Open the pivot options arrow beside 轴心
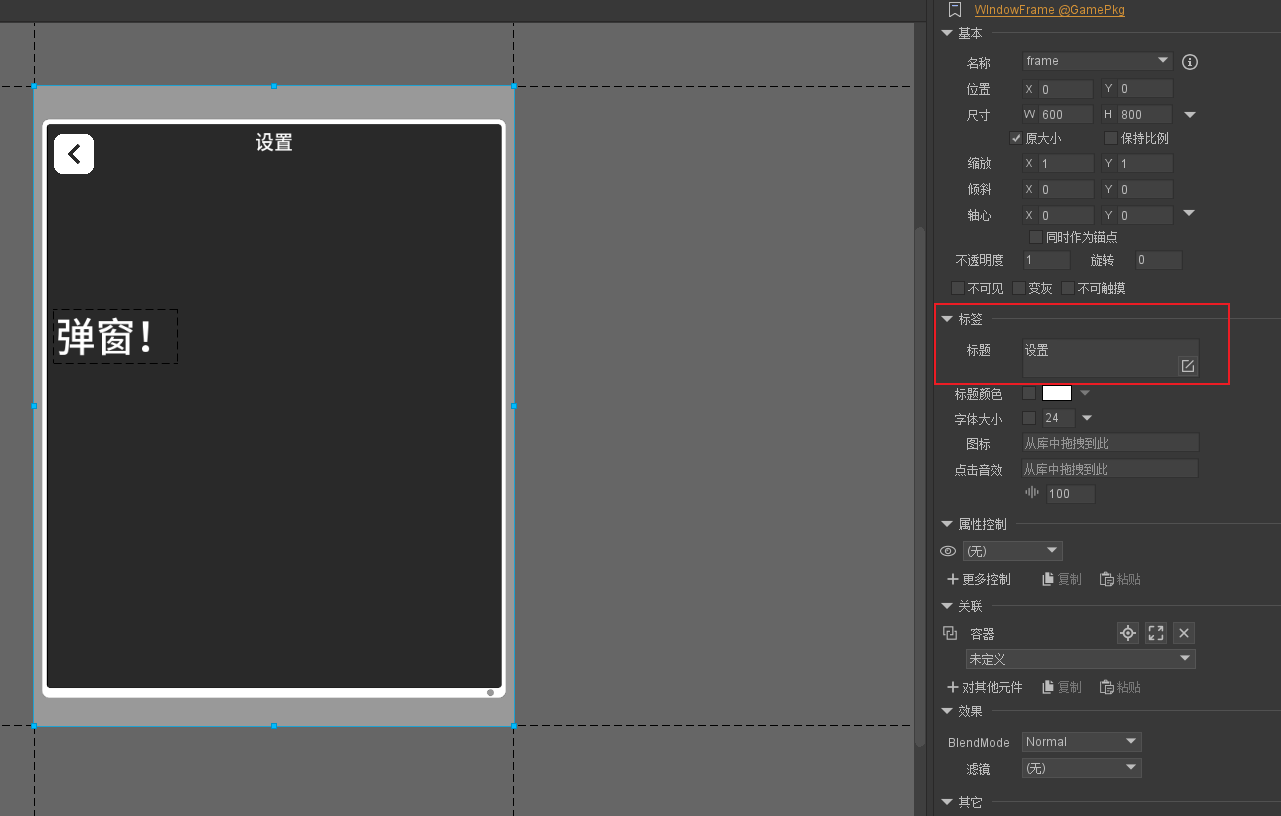 (x=1189, y=213)
